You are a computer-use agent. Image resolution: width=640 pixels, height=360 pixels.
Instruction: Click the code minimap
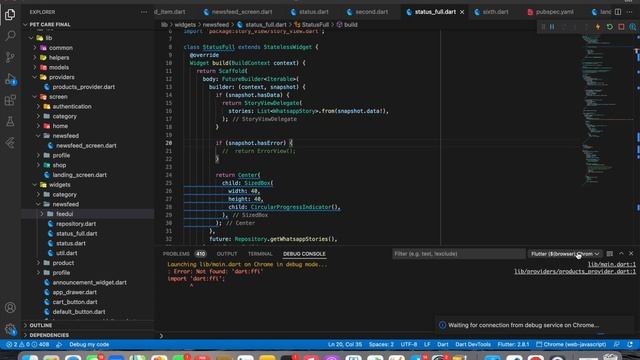point(608,110)
